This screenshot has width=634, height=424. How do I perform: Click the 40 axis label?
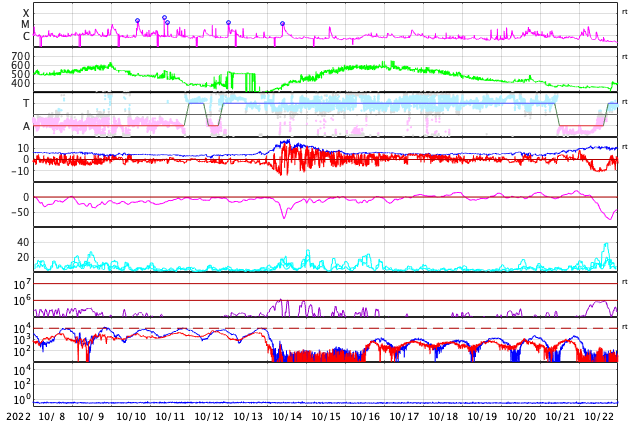click(23, 243)
